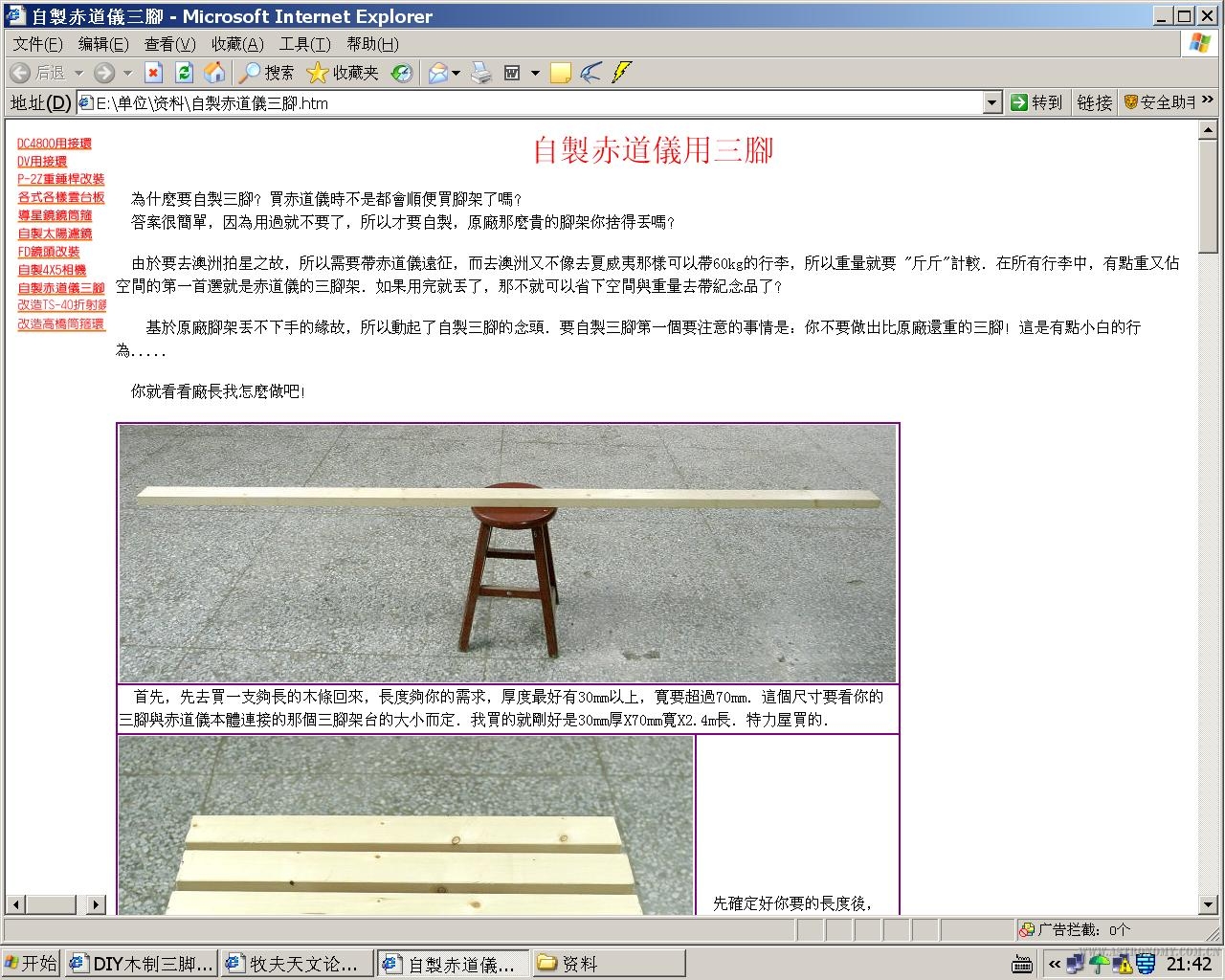1225x980 pixels.
Task: Switch to the DIY木制三脚 taskbar window
Action: [143, 964]
